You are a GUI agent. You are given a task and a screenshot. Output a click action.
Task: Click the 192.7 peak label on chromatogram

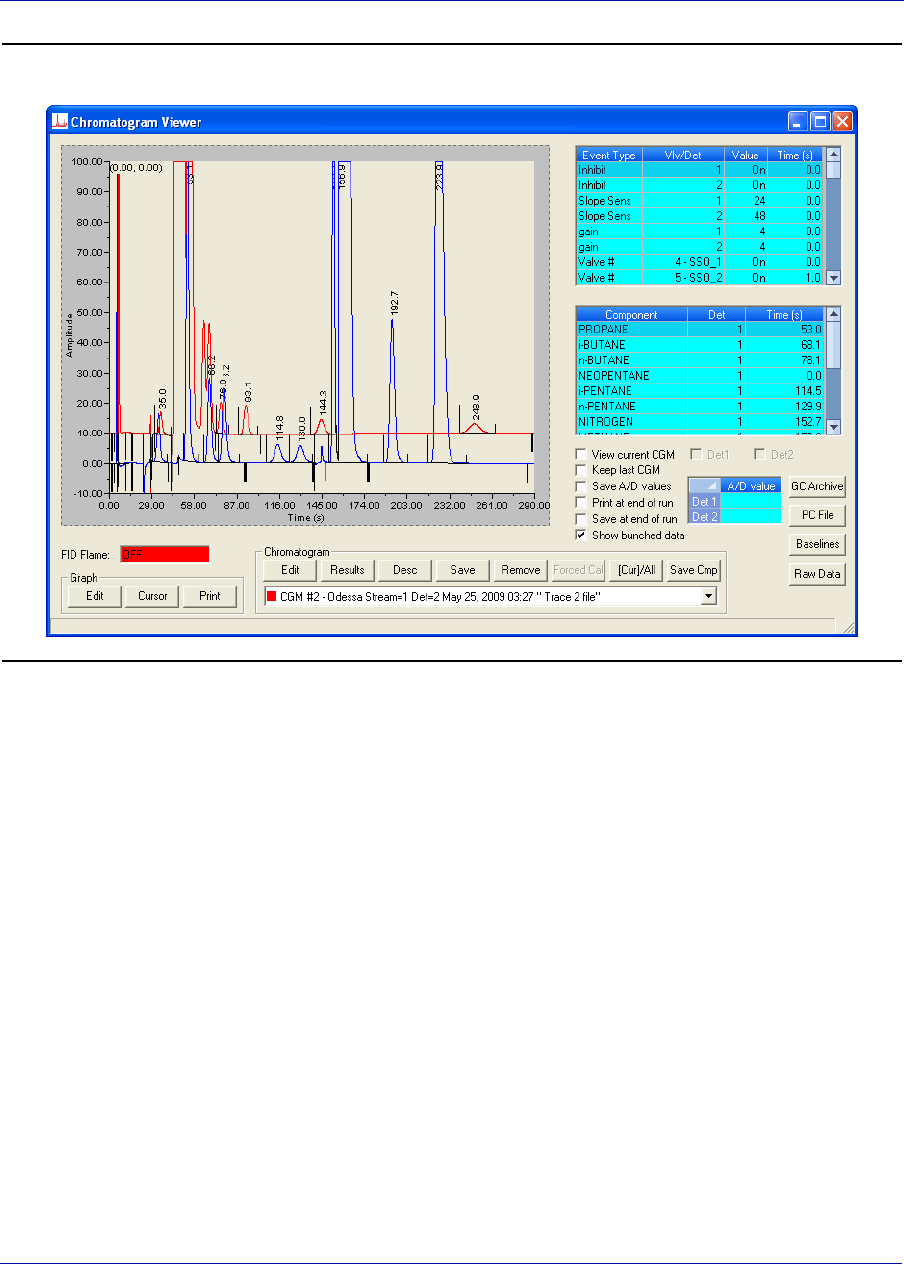(x=395, y=303)
